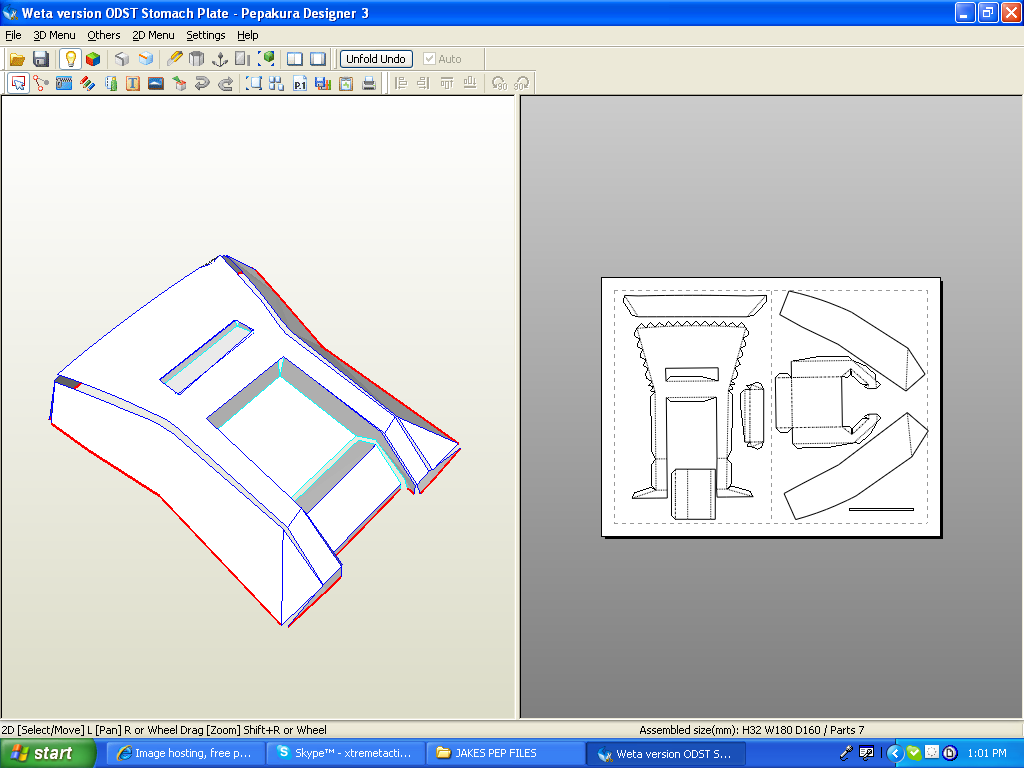Click the P.1 page number icon
Viewport: 1024px width, 768px height.
pos(300,84)
